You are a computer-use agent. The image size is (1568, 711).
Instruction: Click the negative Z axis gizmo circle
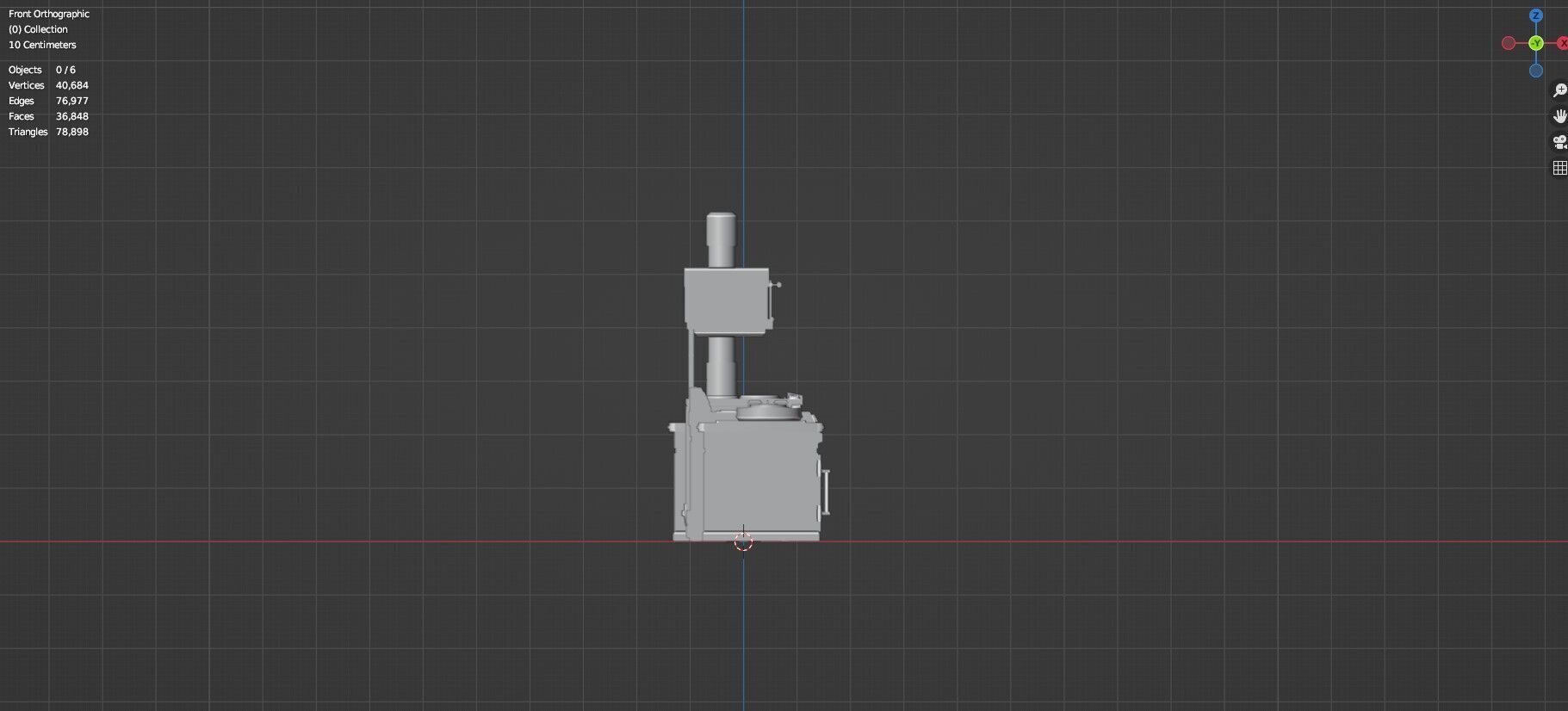click(1536, 71)
